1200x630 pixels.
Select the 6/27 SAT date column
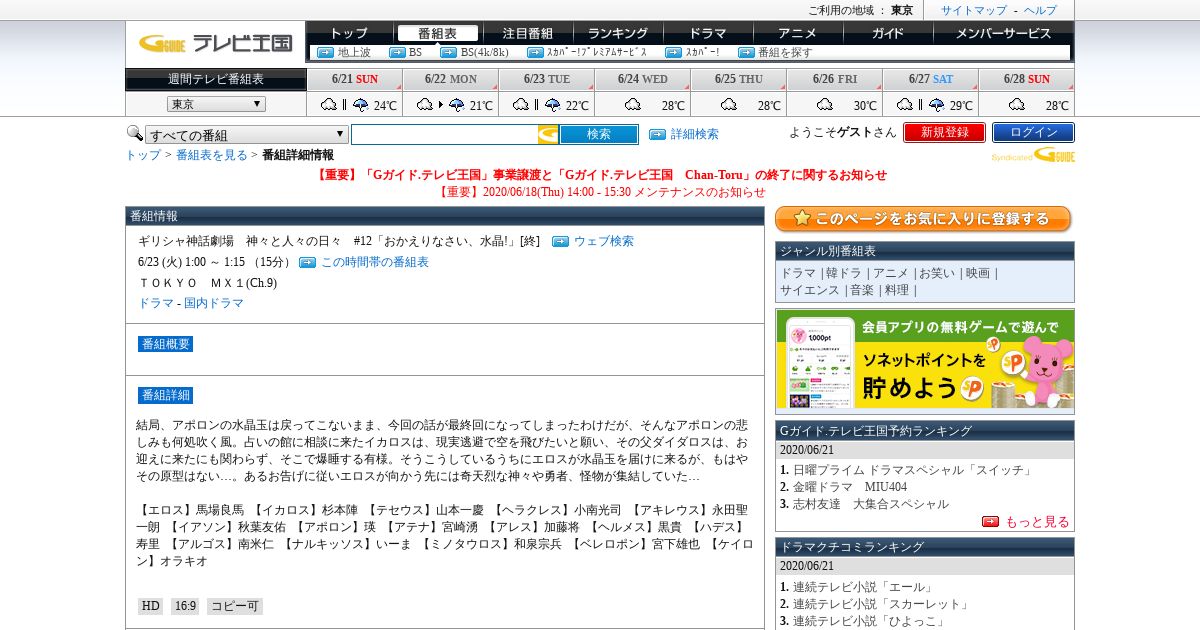tap(931, 79)
